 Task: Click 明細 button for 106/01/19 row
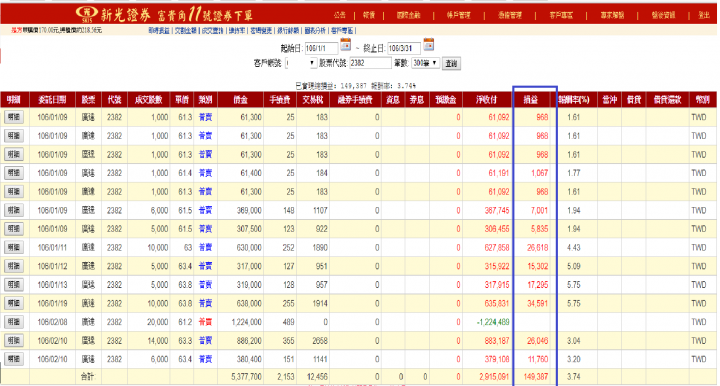point(14,303)
